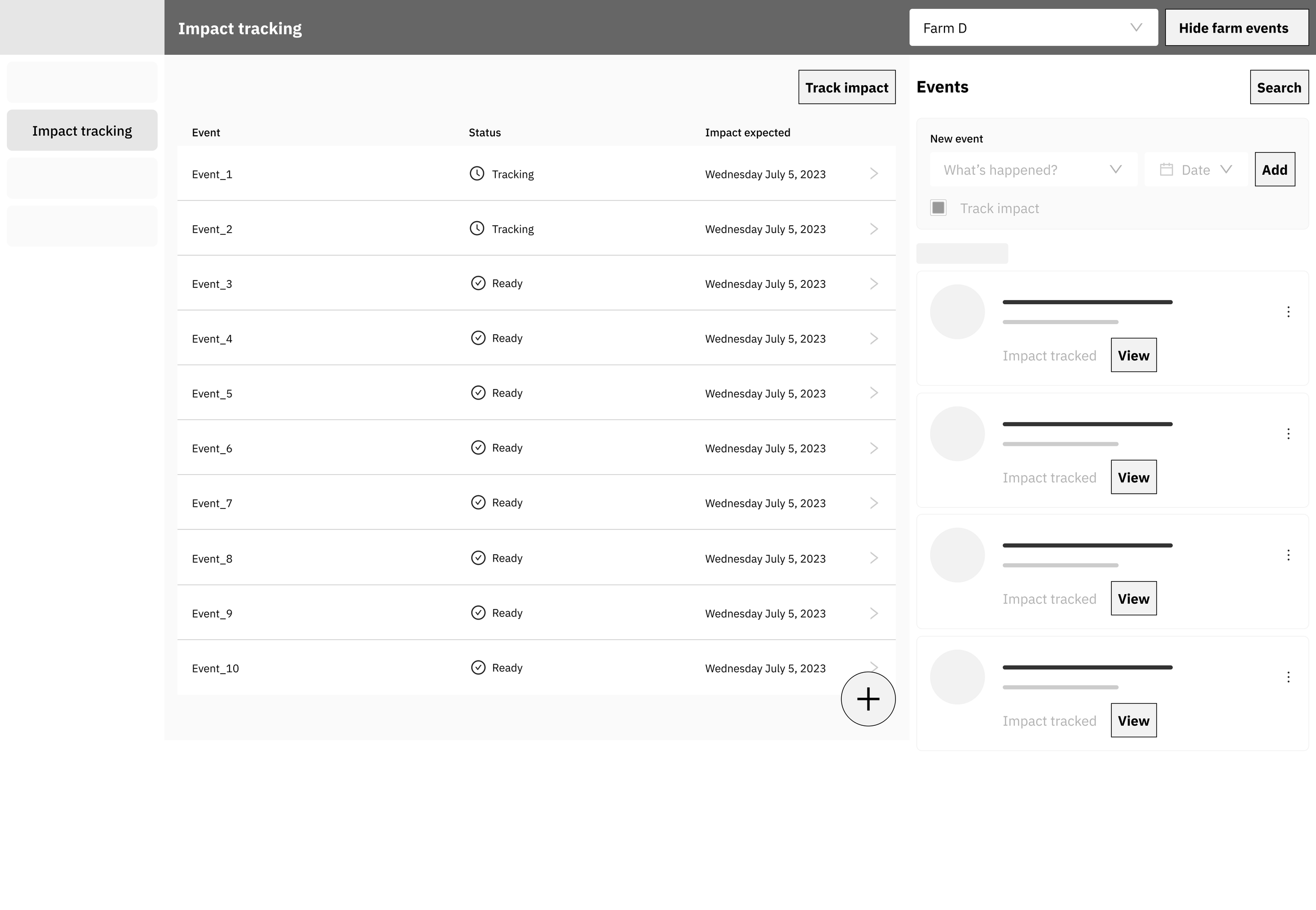Click Search in the Events panel
The image size is (1316, 910).
tap(1279, 87)
